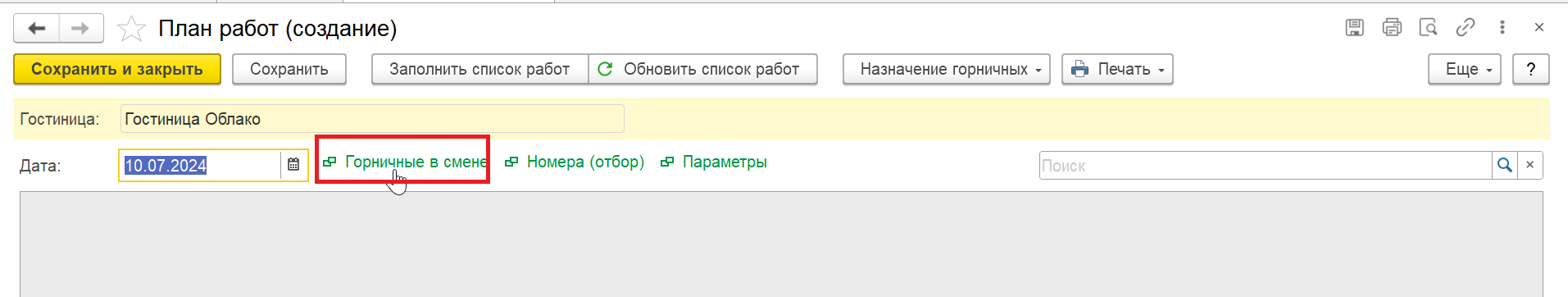Add form to favorites star
1568x297 pixels.
tap(131, 29)
